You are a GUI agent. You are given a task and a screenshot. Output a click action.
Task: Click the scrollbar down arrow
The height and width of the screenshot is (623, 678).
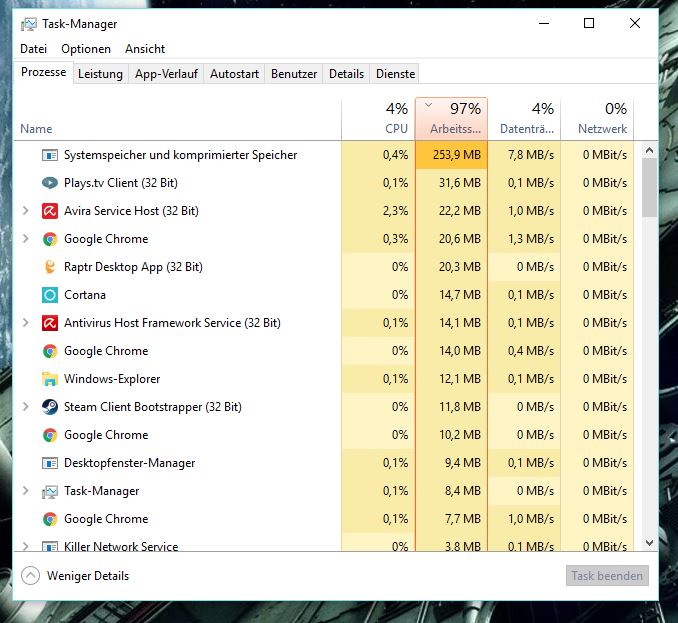[x=649, y=543]
